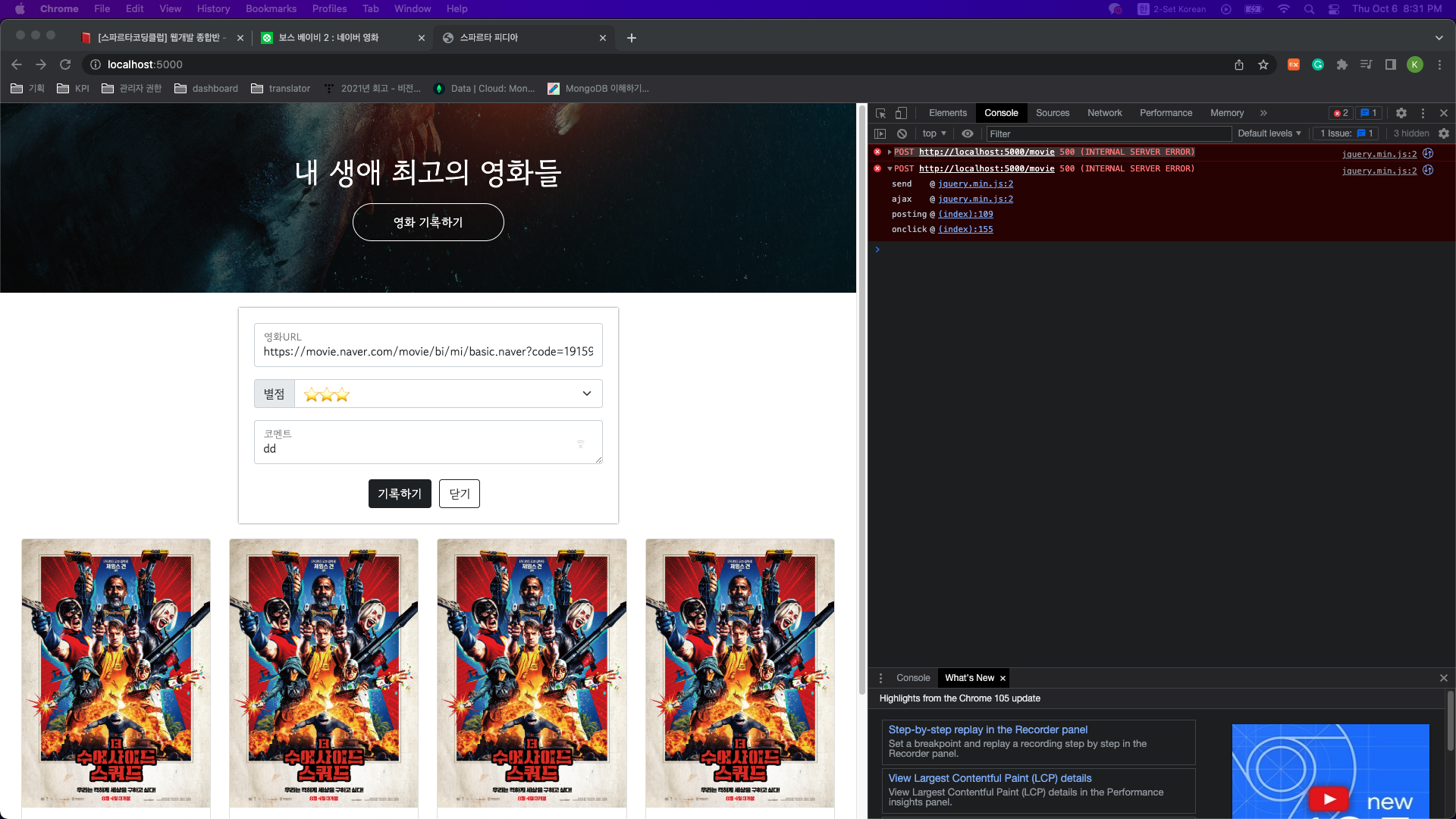
Task: Open DevTools customize three-dot menu
Action: pos(1423,113)
